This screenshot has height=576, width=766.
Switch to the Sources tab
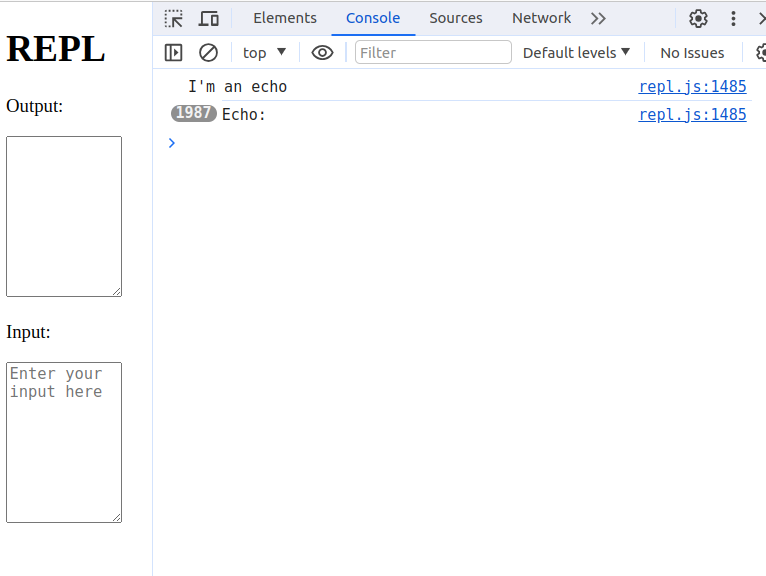456,18
